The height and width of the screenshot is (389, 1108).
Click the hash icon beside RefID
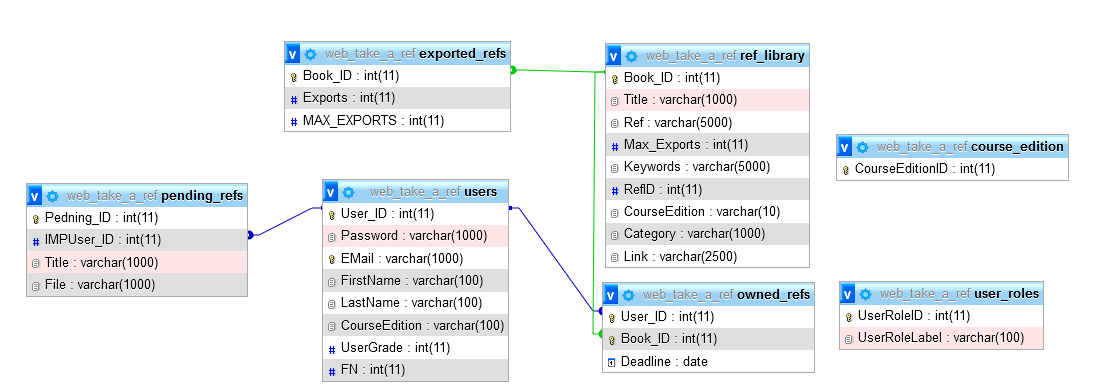click(615, 190)
